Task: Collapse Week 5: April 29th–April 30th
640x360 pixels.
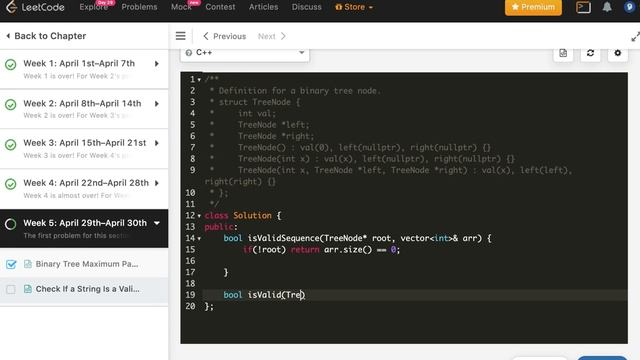Action: point(157,223)
